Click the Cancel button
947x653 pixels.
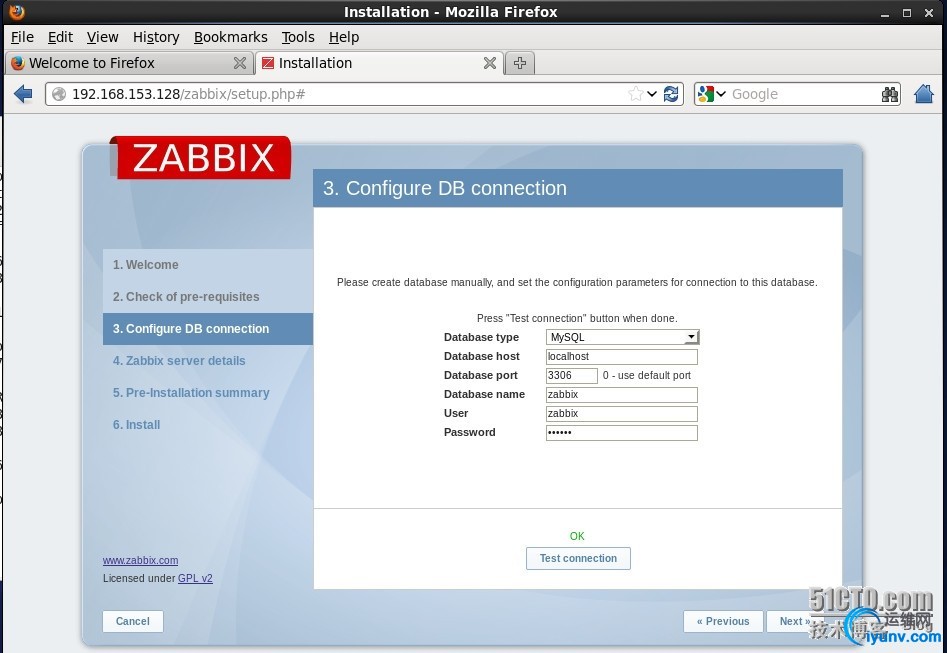[x=133, y=621]
